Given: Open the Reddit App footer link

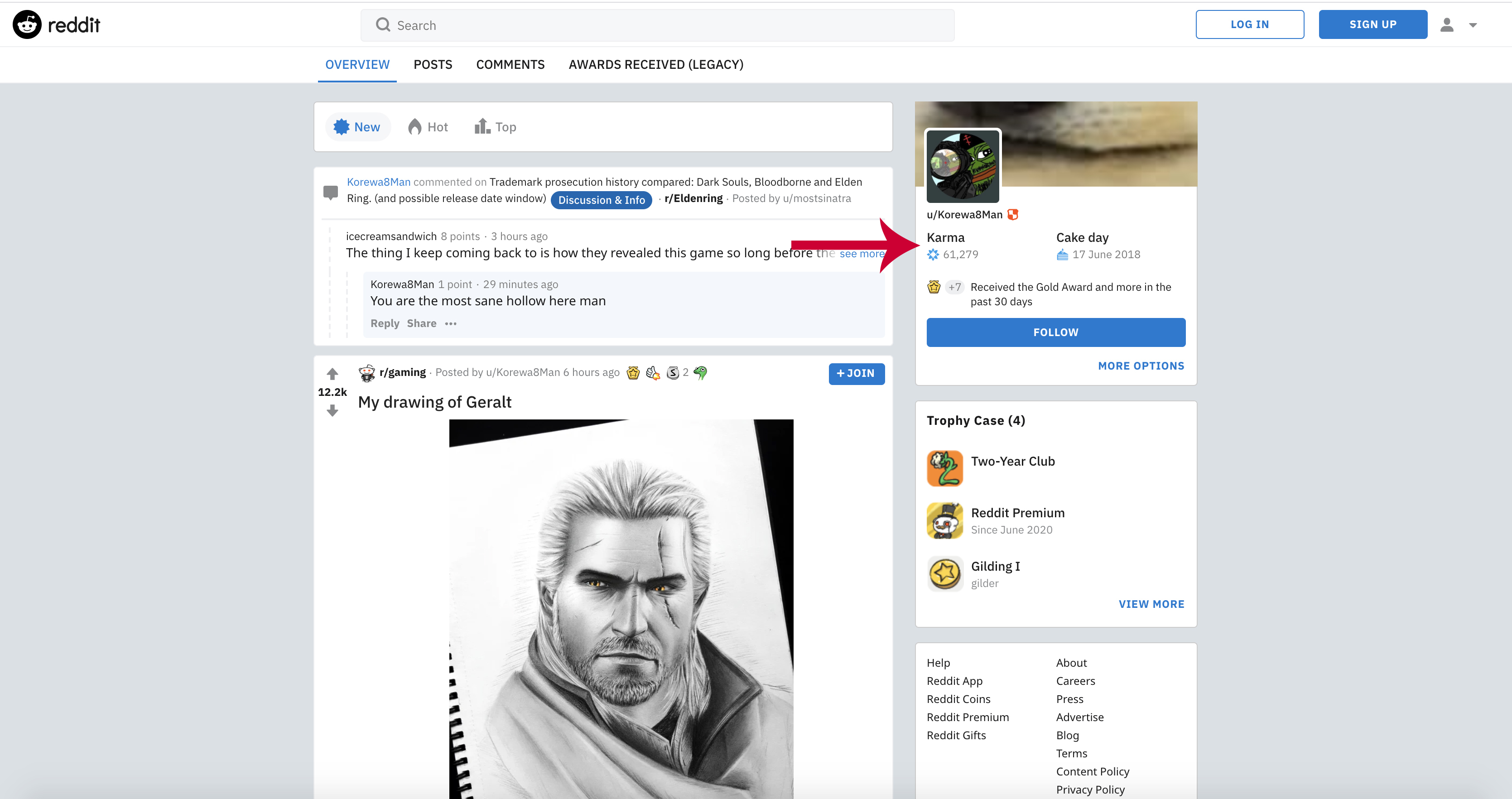Looking at the screenshot, I should pyautogui.click(x=954, y=681).
